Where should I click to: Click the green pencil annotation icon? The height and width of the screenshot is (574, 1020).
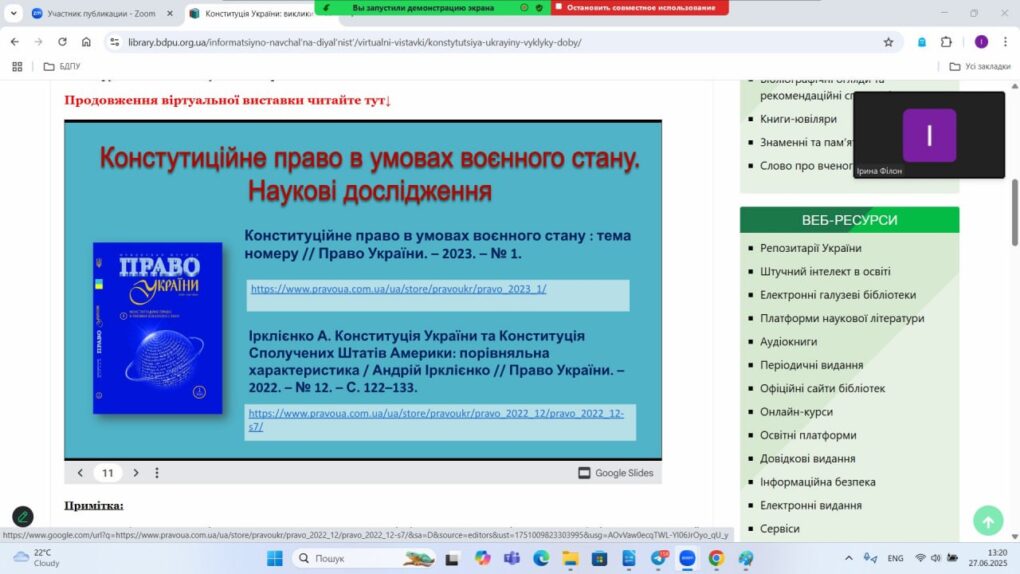[x=23, y=517]
